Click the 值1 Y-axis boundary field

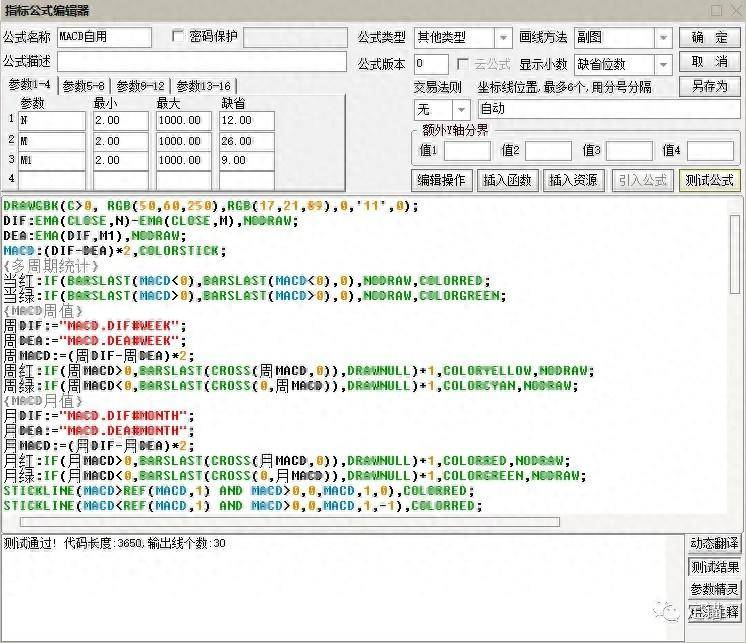pyautogui.click(x=467, y=151)
